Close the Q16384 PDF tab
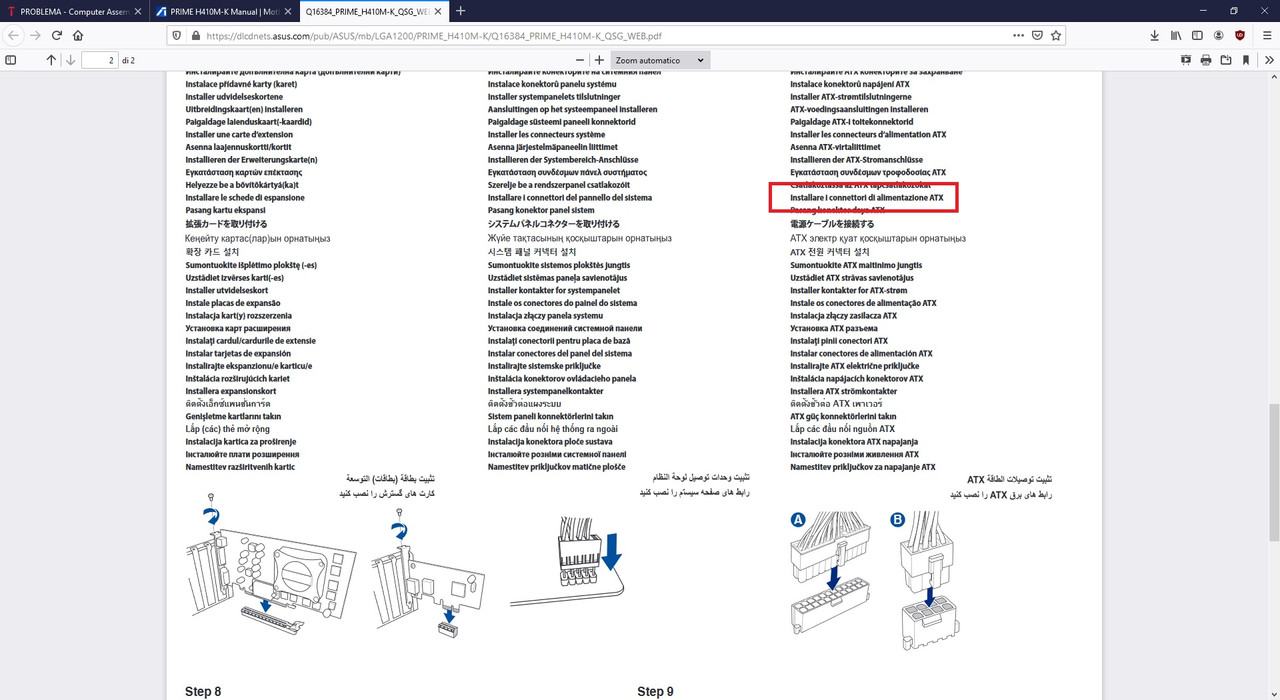1280x700 pixels. tap(436, 11)
